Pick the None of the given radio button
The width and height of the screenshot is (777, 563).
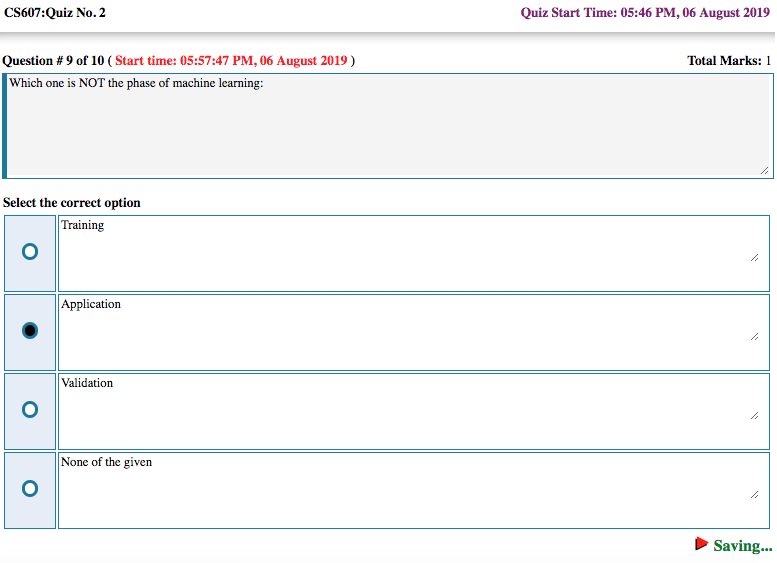(30, 489)
